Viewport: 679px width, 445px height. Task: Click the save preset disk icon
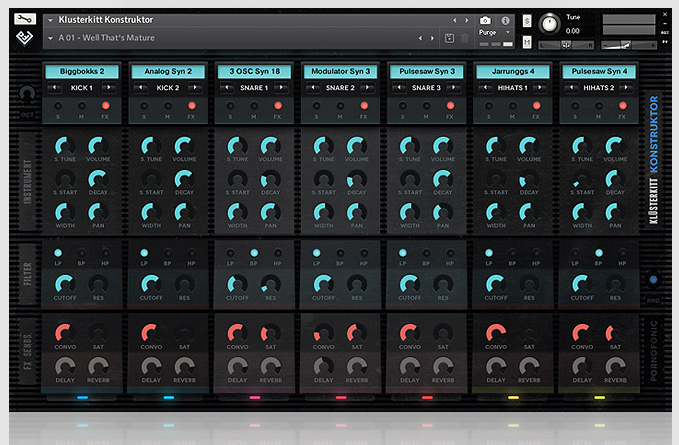[449, 38]
